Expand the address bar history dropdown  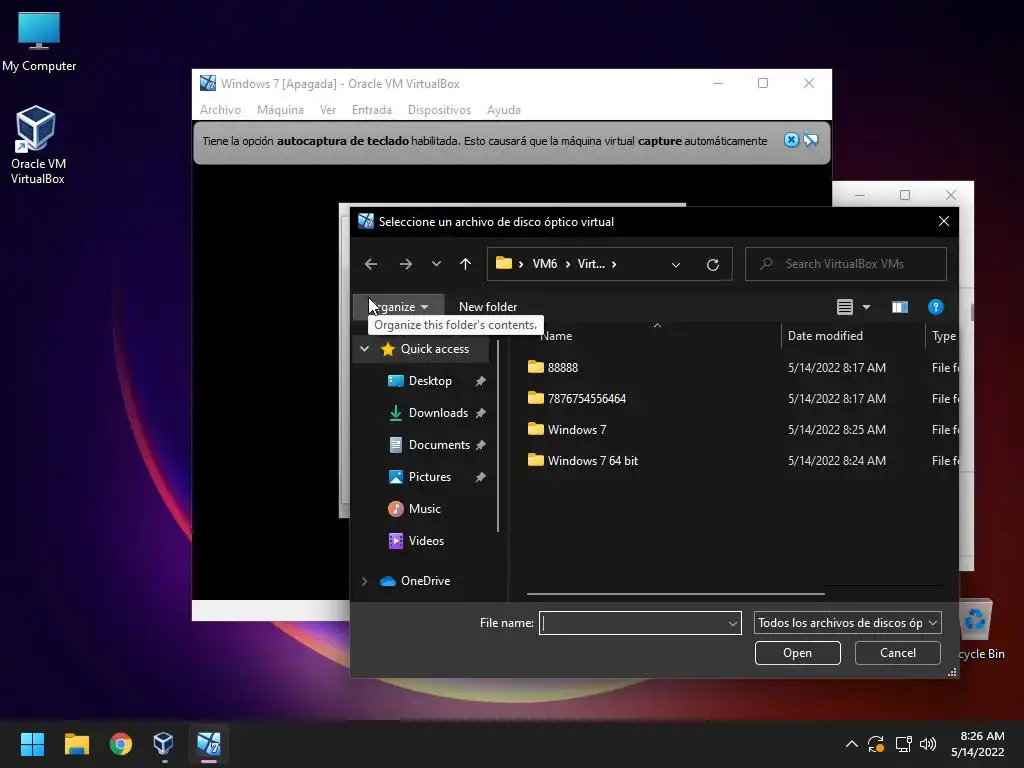676,264
